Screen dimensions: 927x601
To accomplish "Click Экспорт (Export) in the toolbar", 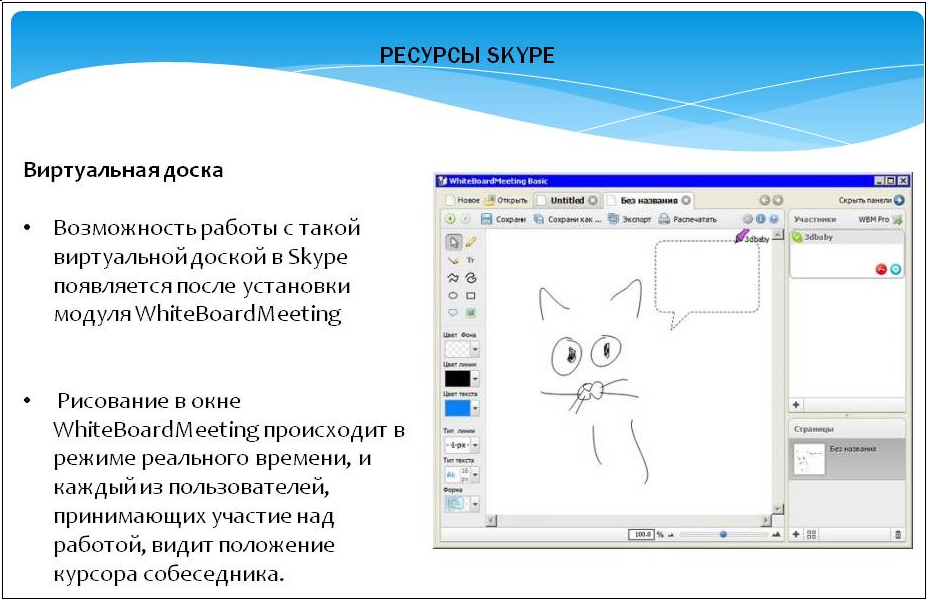I will click(x=629, y=219).
